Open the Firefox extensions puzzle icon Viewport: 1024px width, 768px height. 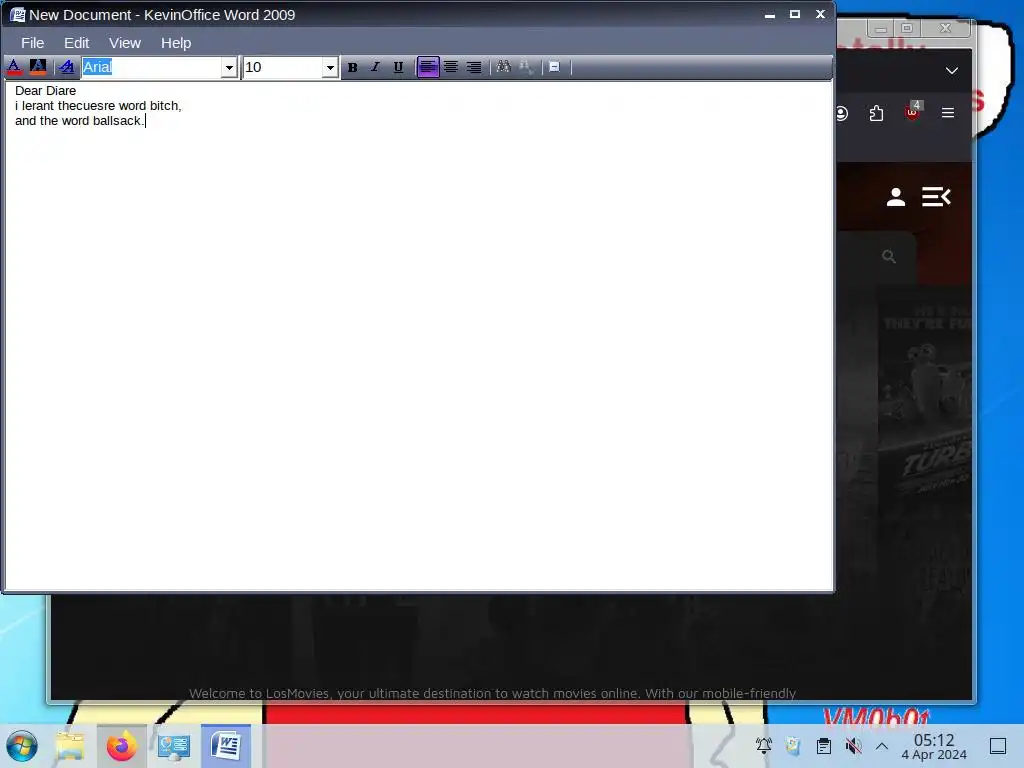pos(876,114)
